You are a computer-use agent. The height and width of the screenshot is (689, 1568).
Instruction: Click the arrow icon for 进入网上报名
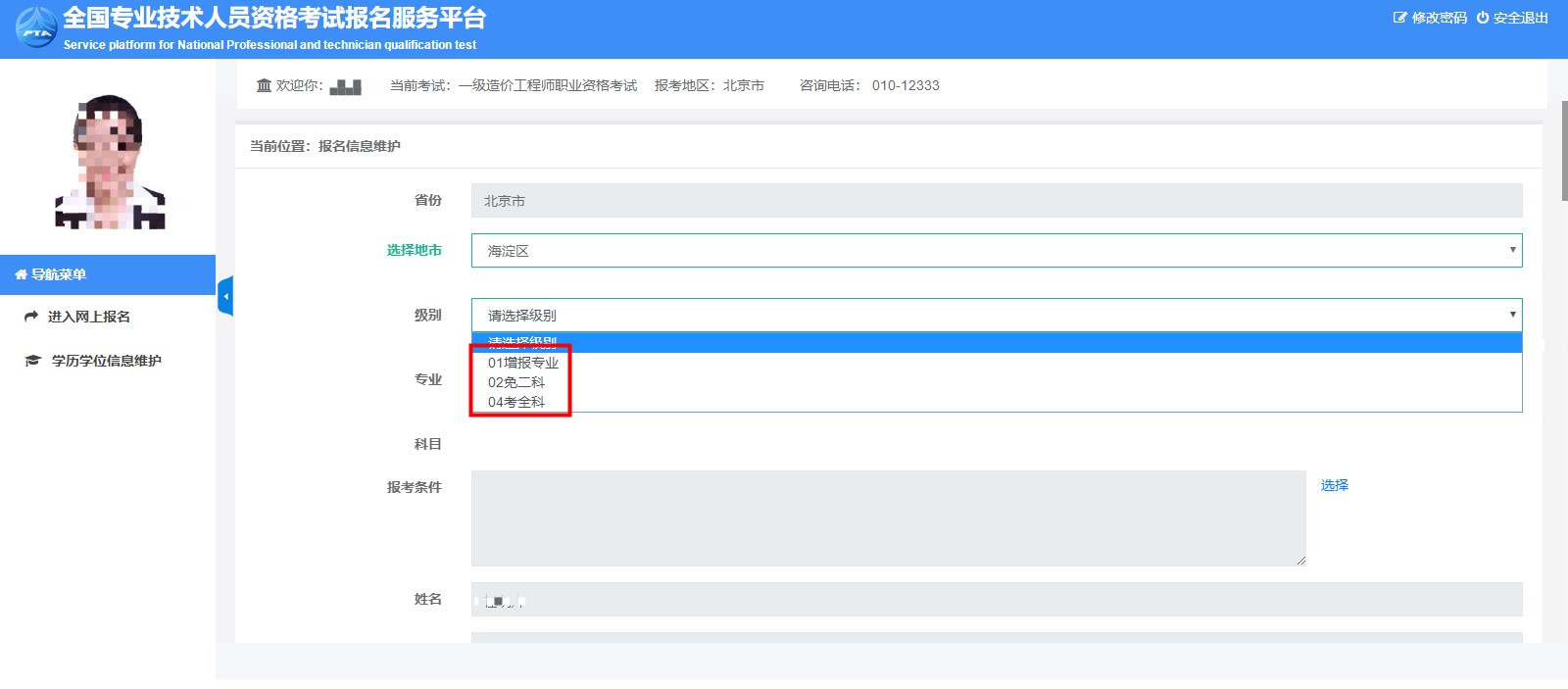[31, 317]
